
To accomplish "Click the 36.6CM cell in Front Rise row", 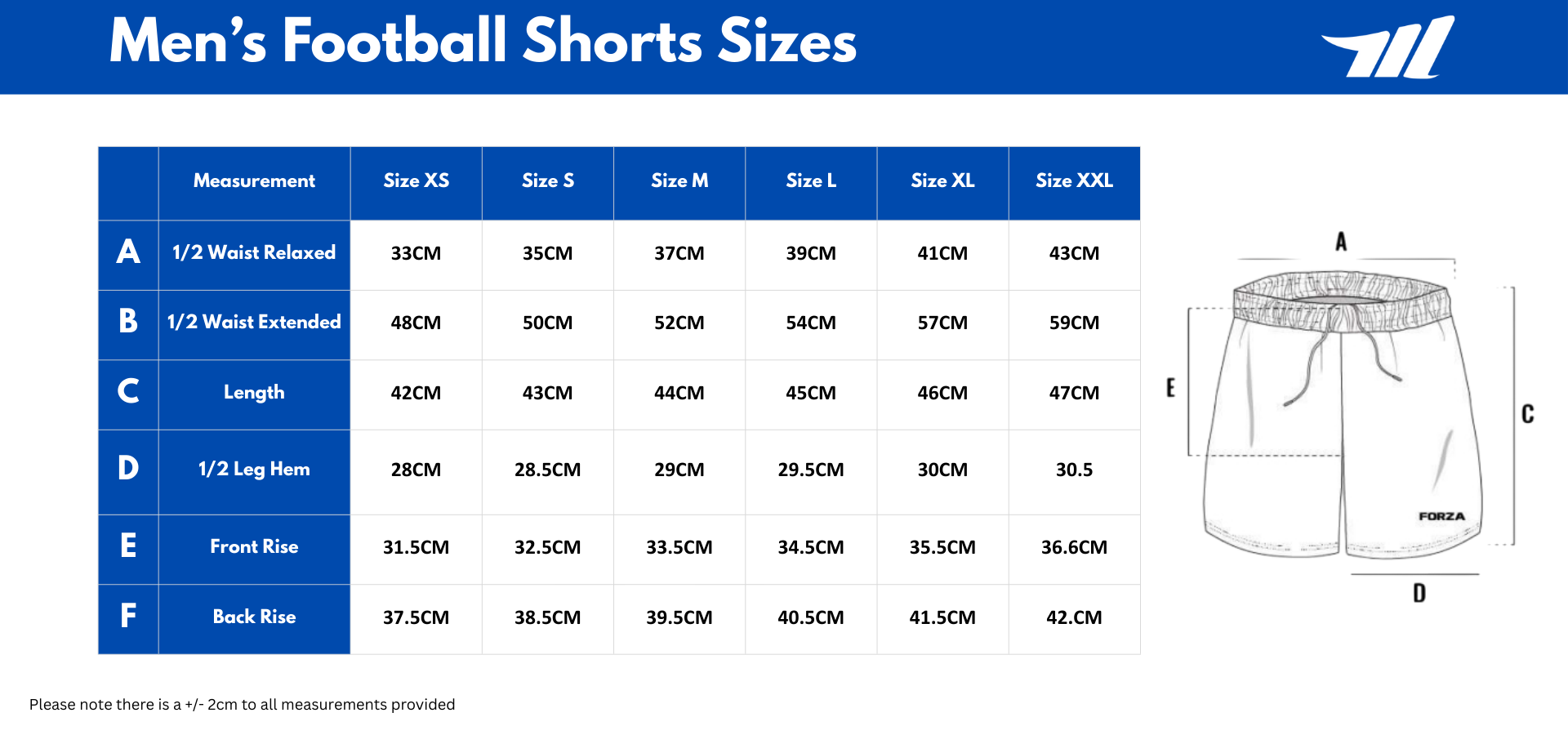I will pyautogui.click(x=1074, y=548).
